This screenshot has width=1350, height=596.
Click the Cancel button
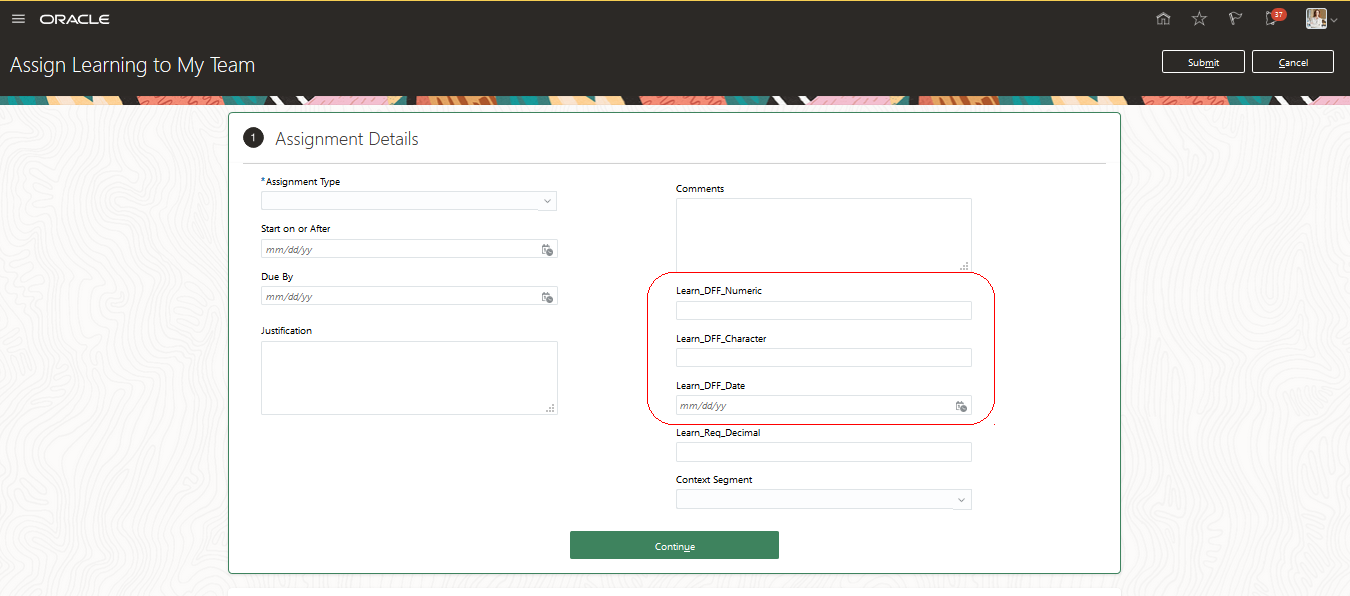1293,62
